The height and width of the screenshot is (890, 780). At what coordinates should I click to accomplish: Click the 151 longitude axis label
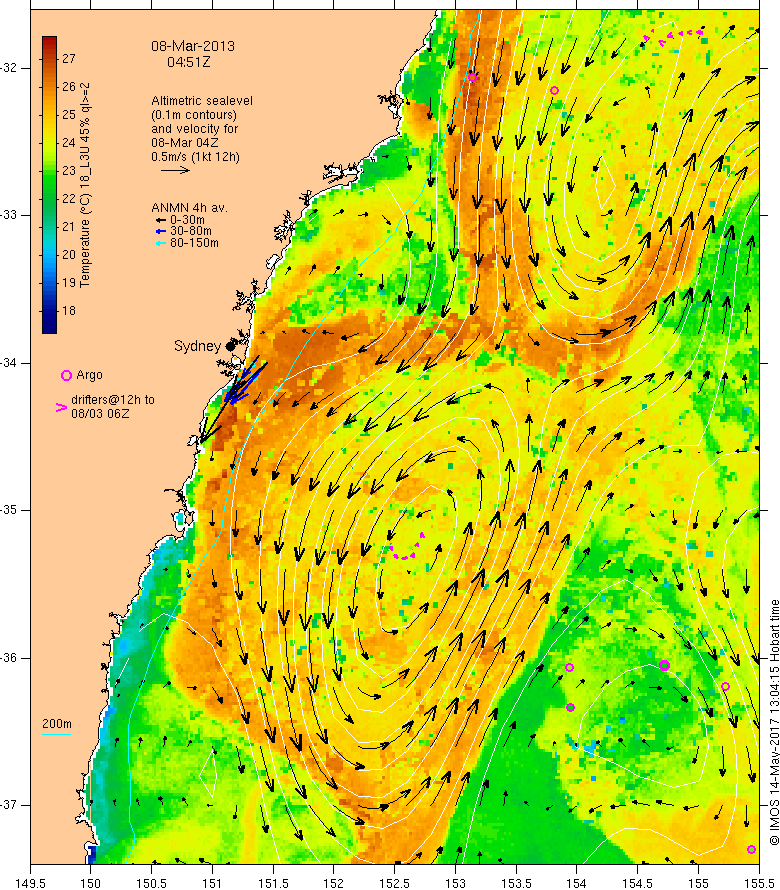[x=212, y=883]
